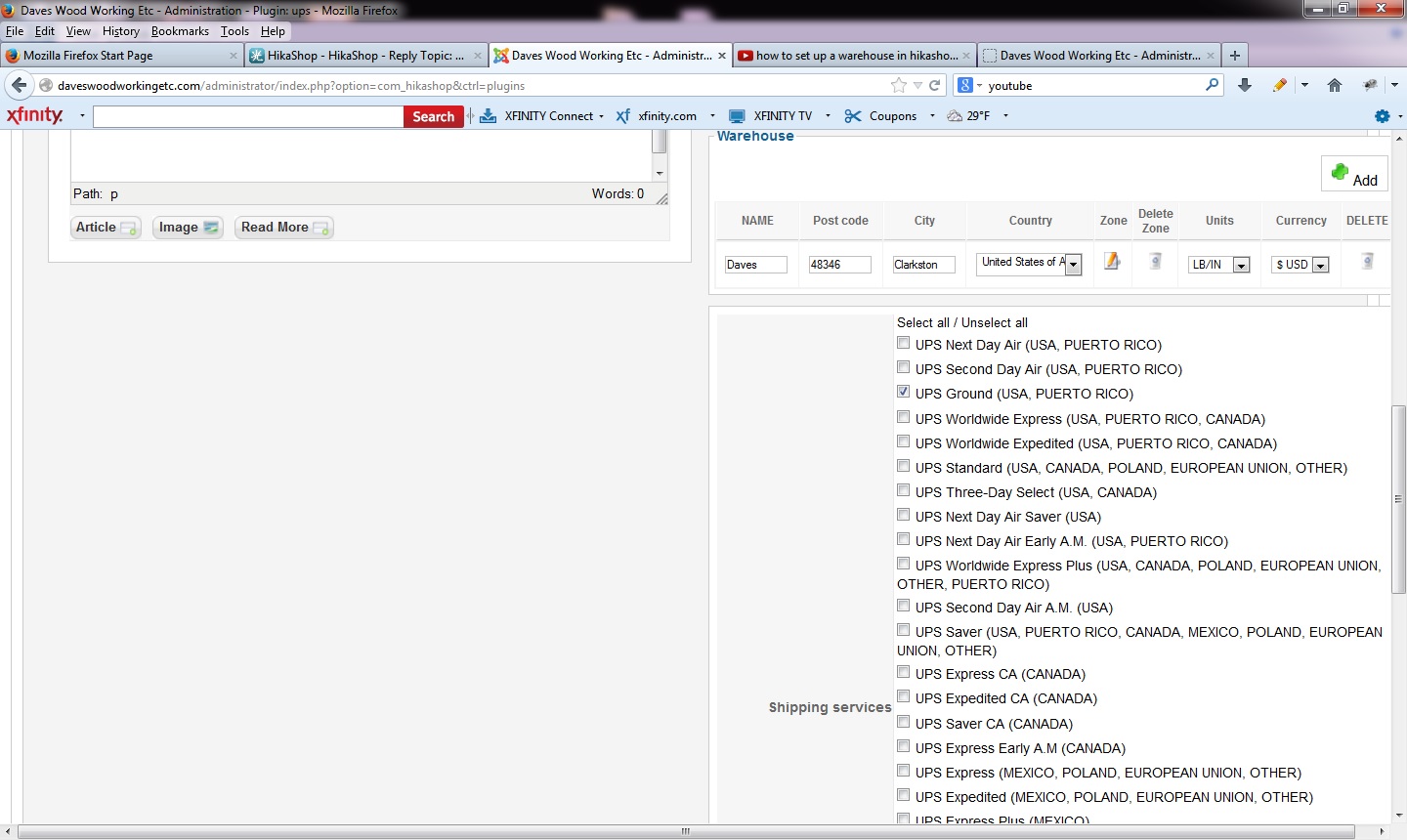Delete the Daves warehouse row trash icon

[1367, 261]
